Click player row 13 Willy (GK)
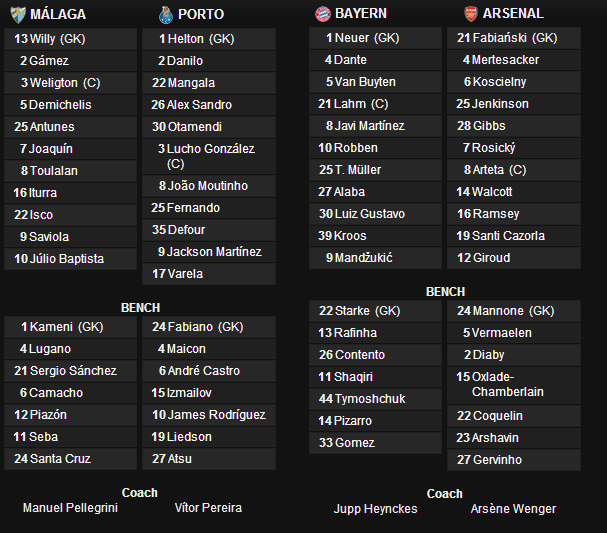 pyautogui.click(x=70, y=39)
